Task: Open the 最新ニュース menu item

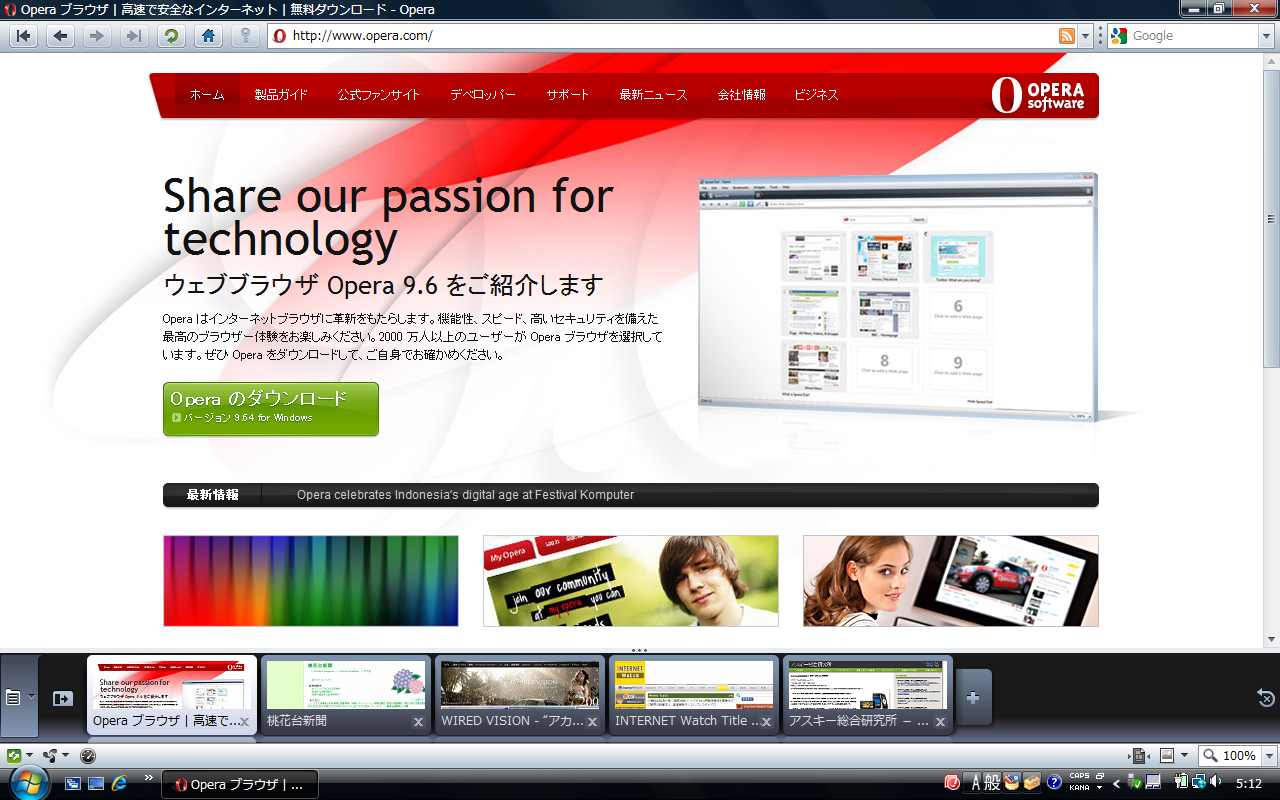Action: click(653, 95)
